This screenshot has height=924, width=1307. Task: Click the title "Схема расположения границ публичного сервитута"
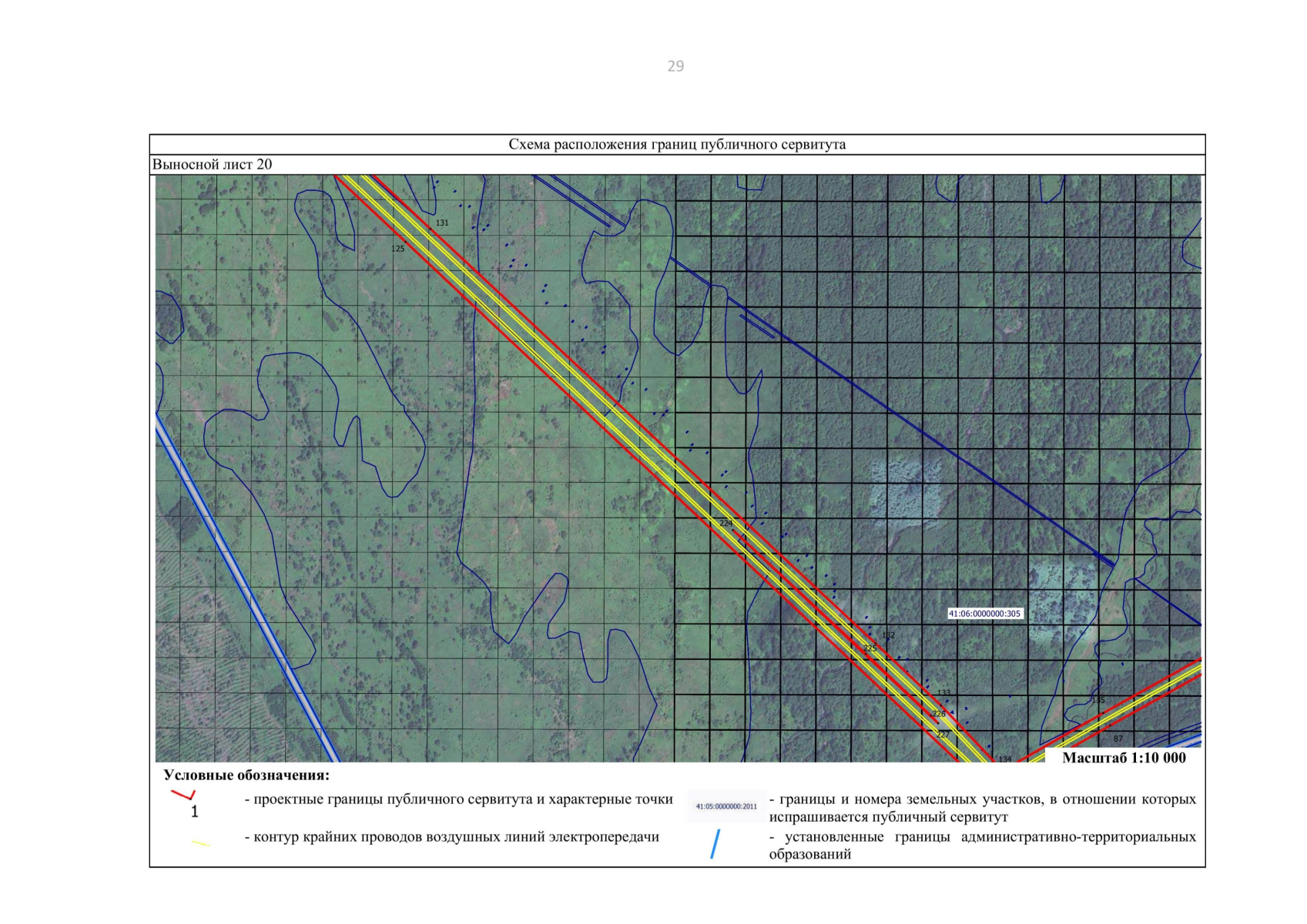click(x=677, y=145)
